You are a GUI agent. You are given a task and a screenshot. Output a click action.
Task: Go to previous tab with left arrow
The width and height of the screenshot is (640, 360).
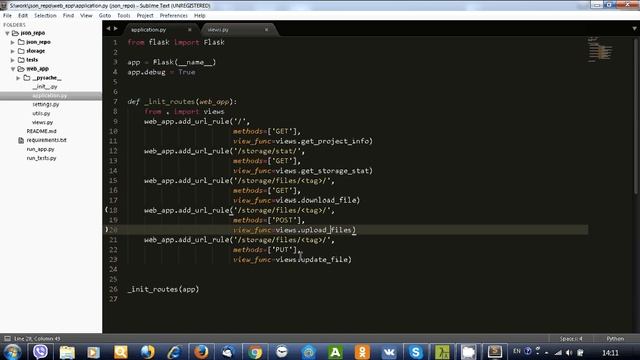pos(108,29)
